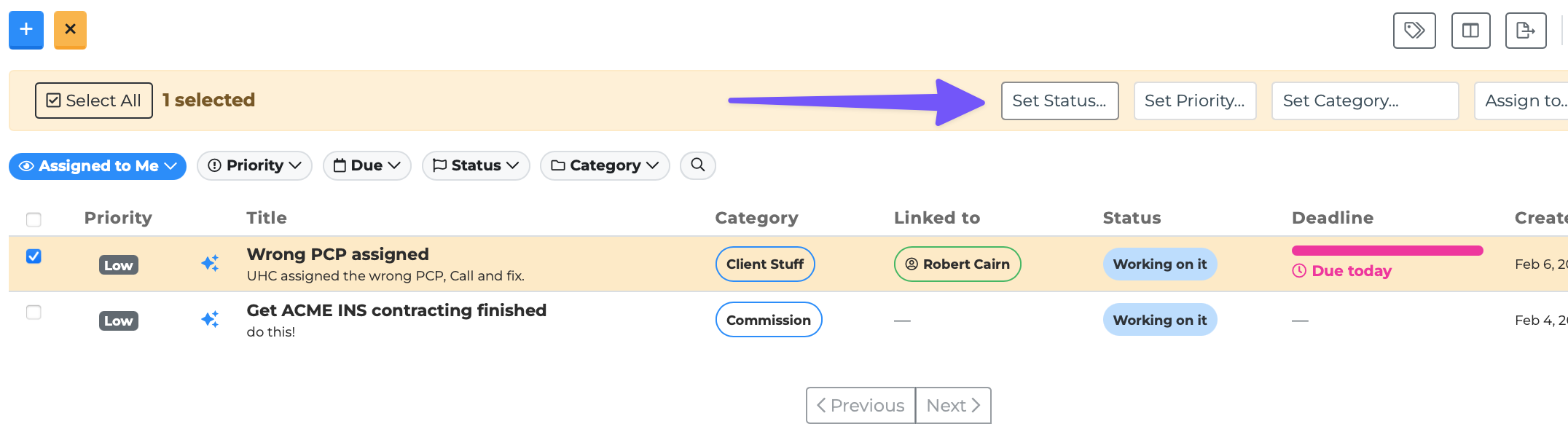Open the search magnifier icon
Screen dimensions: 1568x440
coord(697,165)
